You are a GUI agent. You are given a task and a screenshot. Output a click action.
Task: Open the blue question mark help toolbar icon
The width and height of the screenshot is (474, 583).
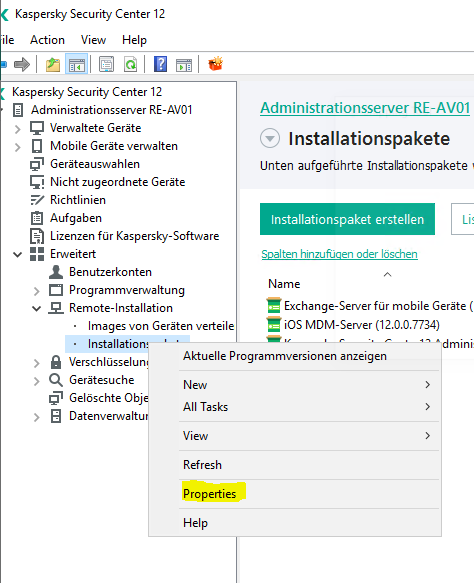pos(160,64)
